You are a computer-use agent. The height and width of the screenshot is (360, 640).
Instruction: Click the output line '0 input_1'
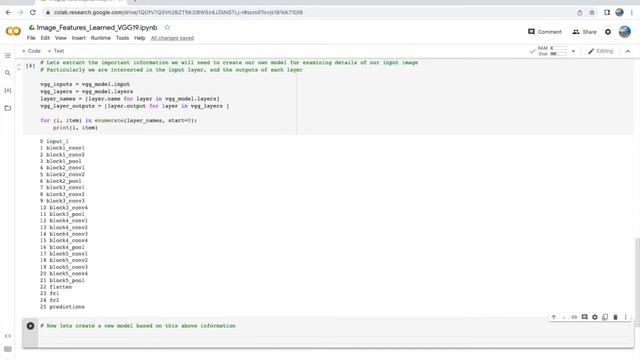54,141
